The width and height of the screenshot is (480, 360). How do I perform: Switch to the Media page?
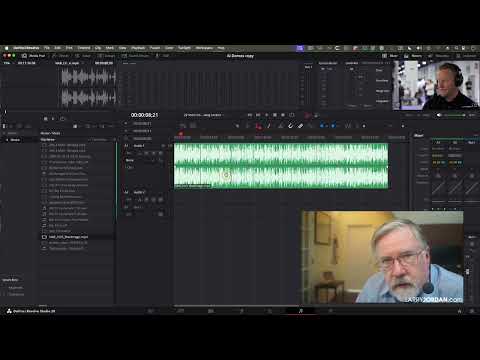coord(151,311)
